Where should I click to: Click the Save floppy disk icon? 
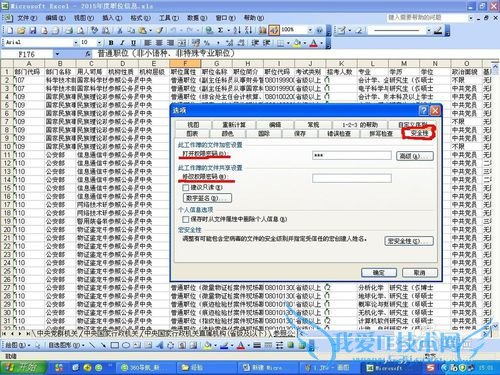click(x=33, y=31)
